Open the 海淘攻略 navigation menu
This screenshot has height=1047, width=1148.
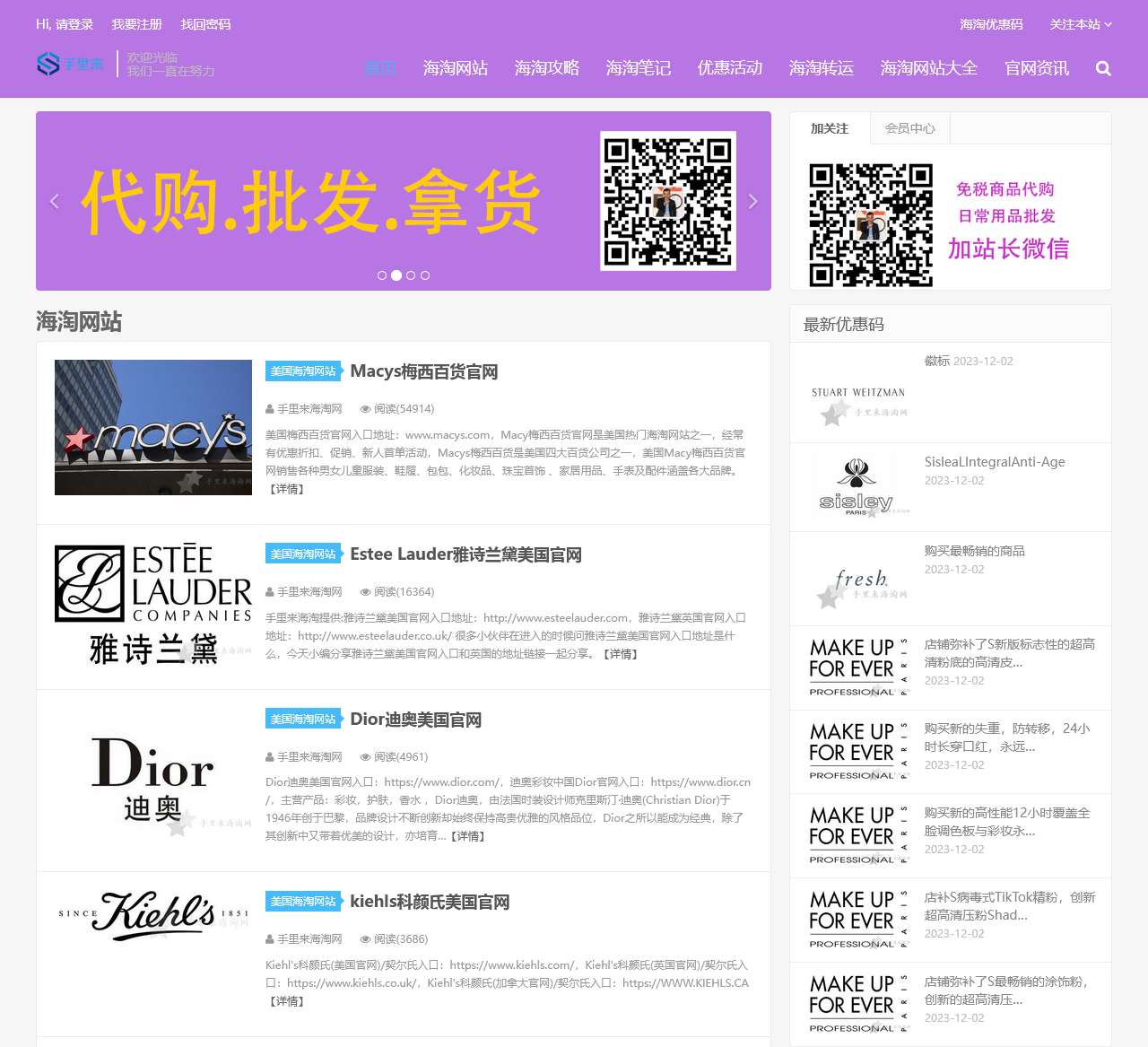pos(547,68)
